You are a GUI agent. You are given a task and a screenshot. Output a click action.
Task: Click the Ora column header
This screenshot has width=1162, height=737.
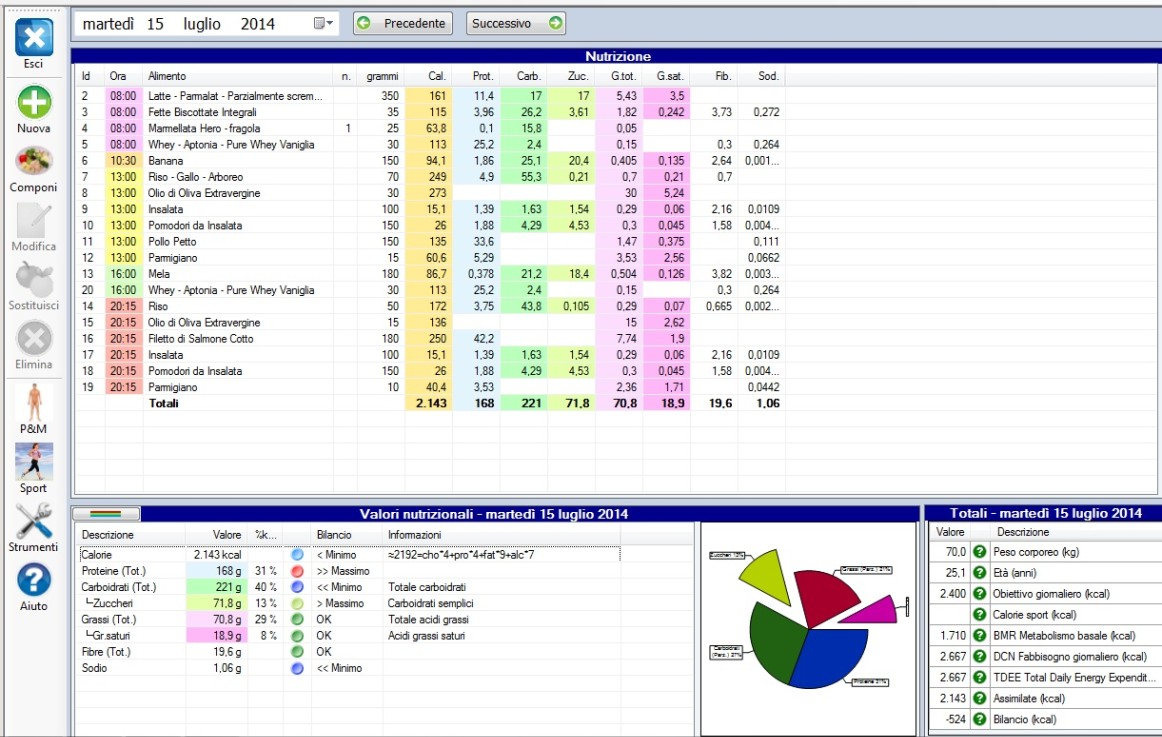click(x=118, y=76)
